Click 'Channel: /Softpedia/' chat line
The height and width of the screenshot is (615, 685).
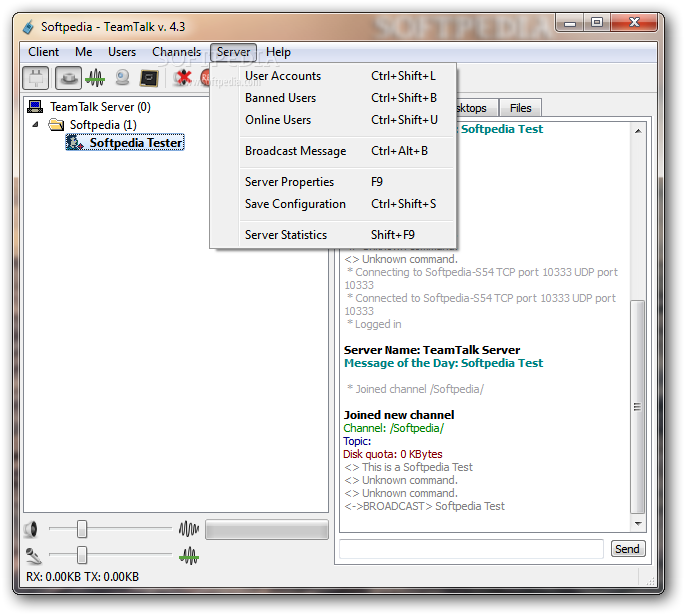tap(394, 428)
